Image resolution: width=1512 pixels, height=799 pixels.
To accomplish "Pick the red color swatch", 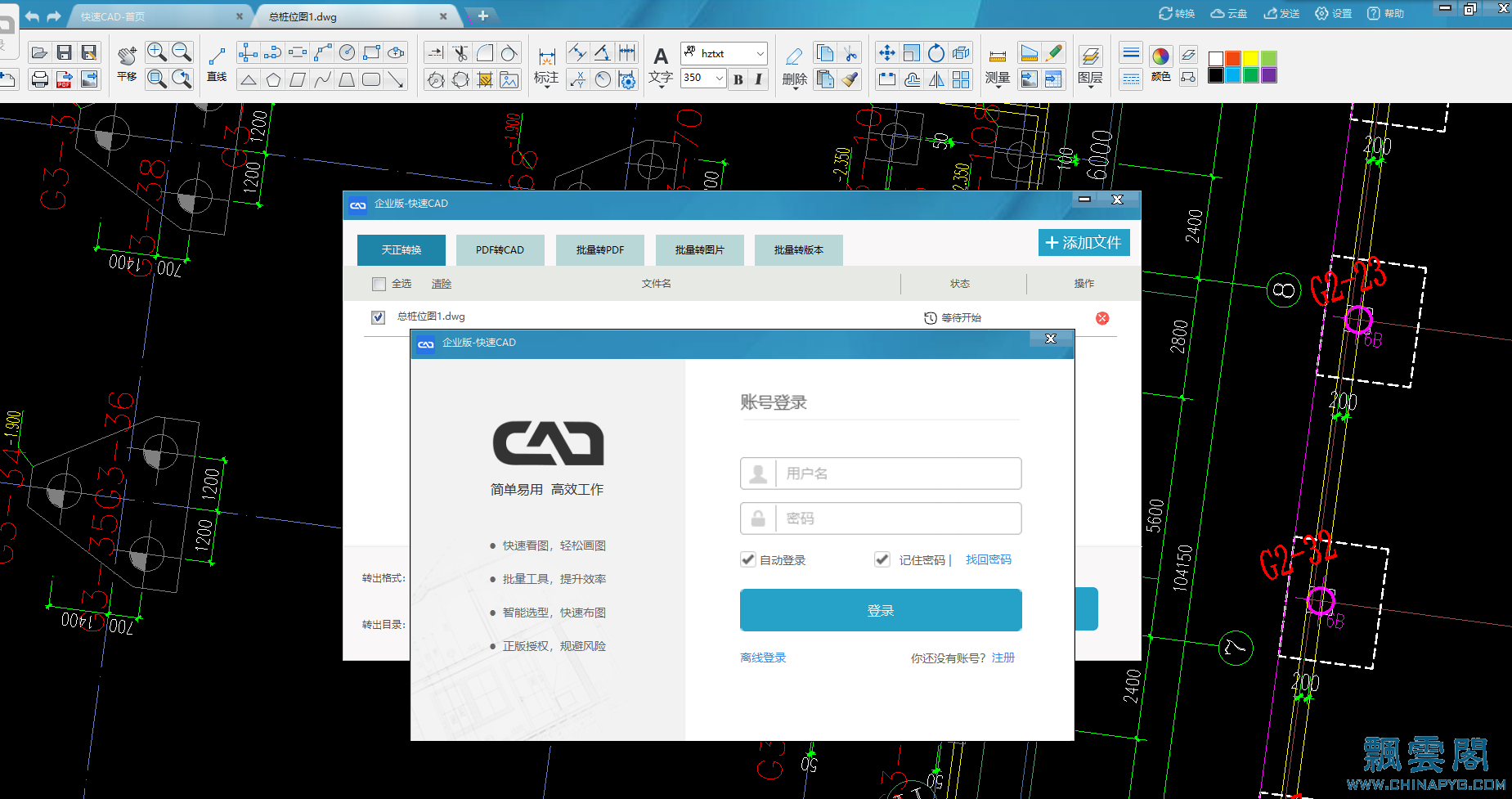I will [x=1232, y=58].
